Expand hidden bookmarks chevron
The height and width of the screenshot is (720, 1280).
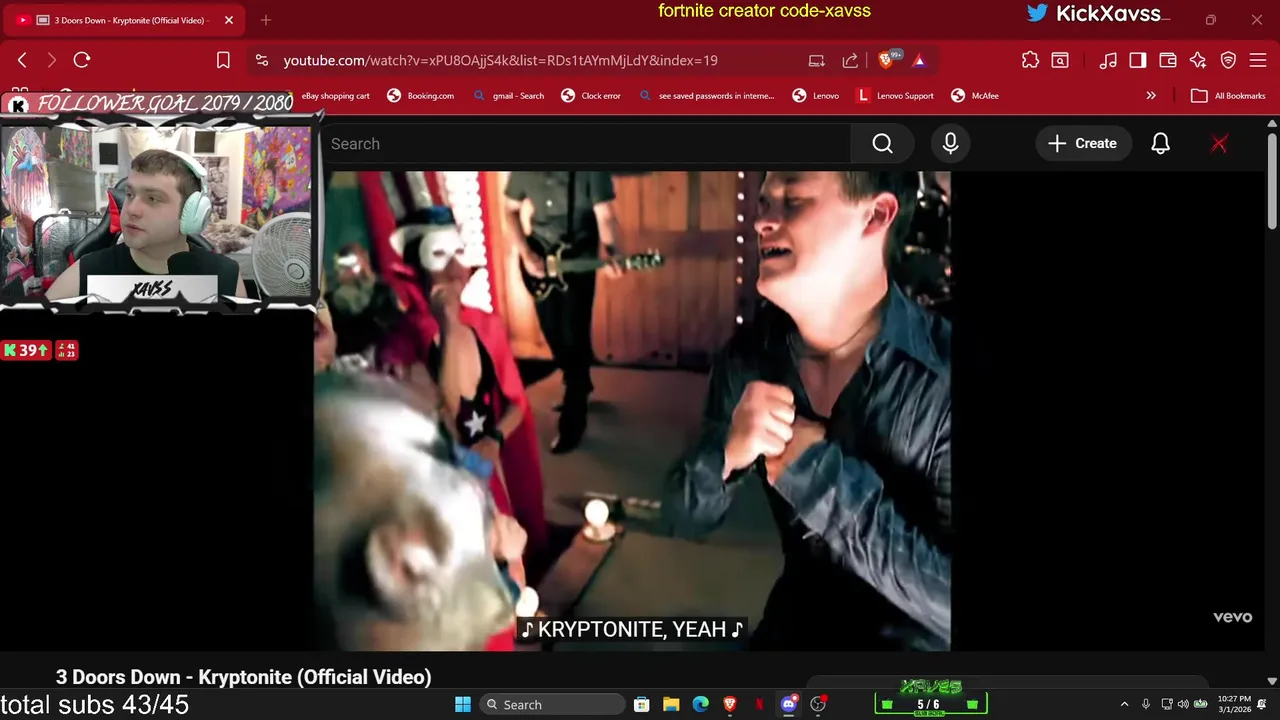coord(1151,96)
